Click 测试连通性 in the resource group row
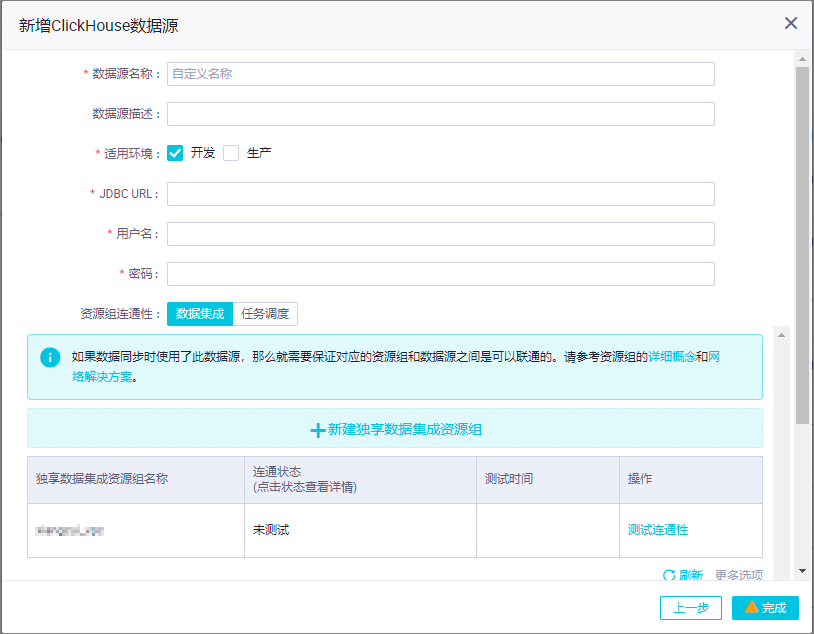 tap(658, 530)
